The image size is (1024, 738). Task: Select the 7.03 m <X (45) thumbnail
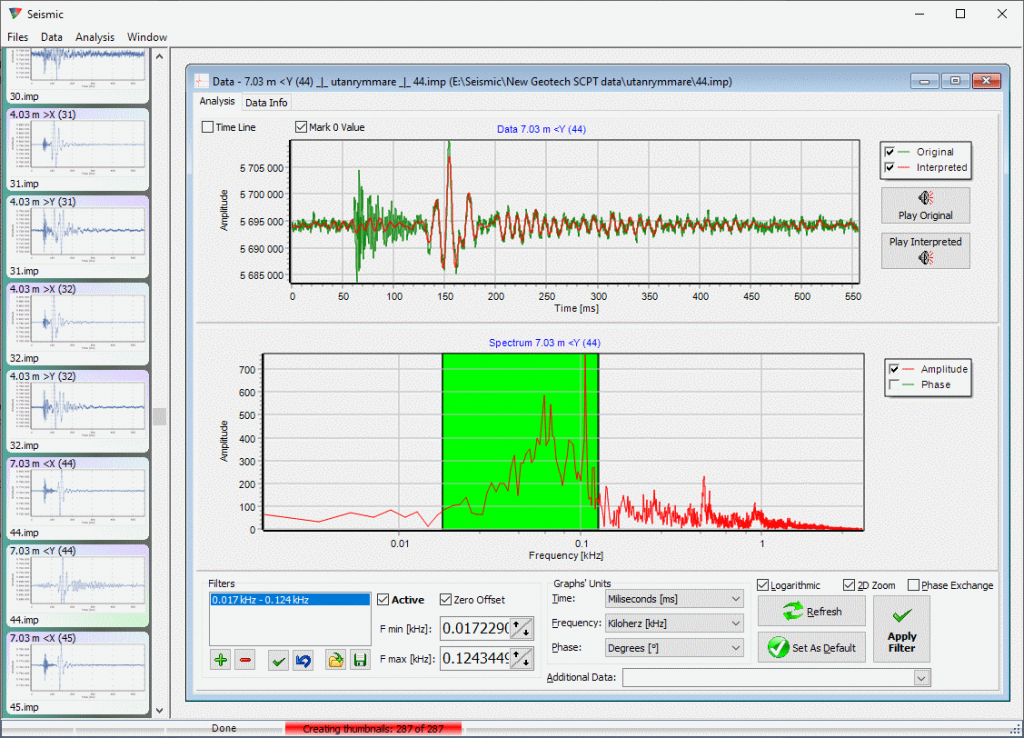click(77, 671)
